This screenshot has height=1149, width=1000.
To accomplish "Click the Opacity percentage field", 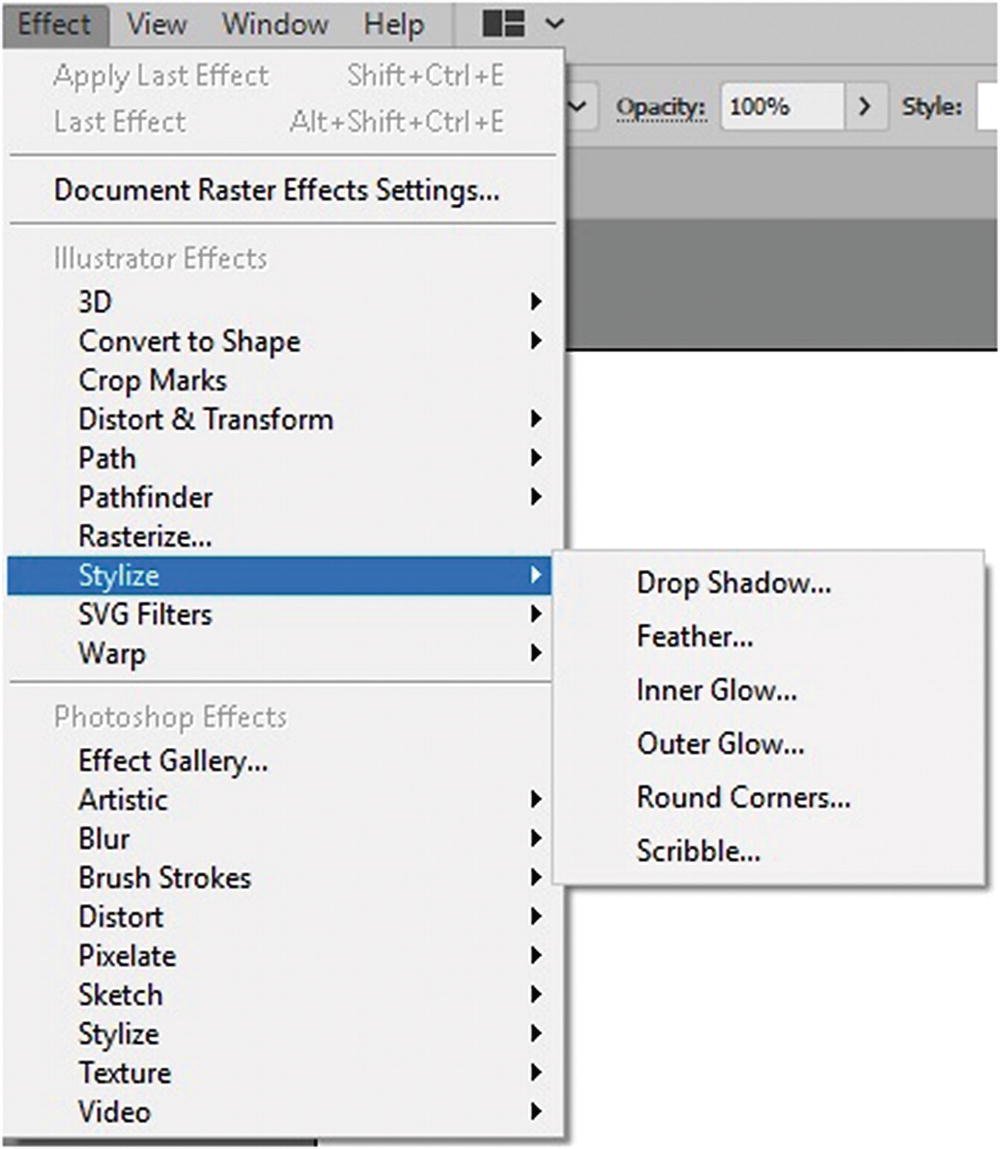I will pyautogui.click(x=782, y=107).
